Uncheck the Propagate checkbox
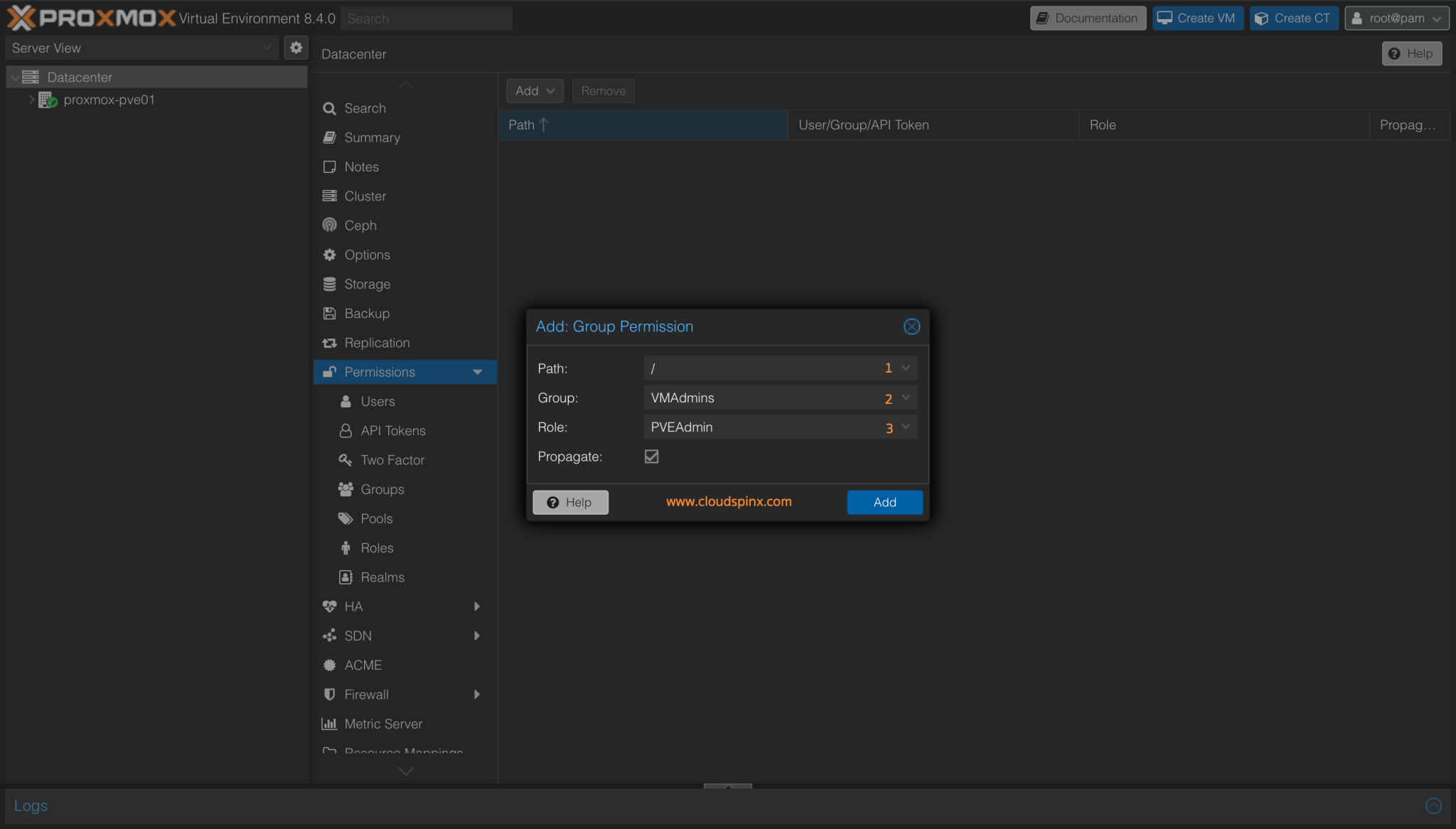This screenshot has width=1456, height=829. [651, 456]
